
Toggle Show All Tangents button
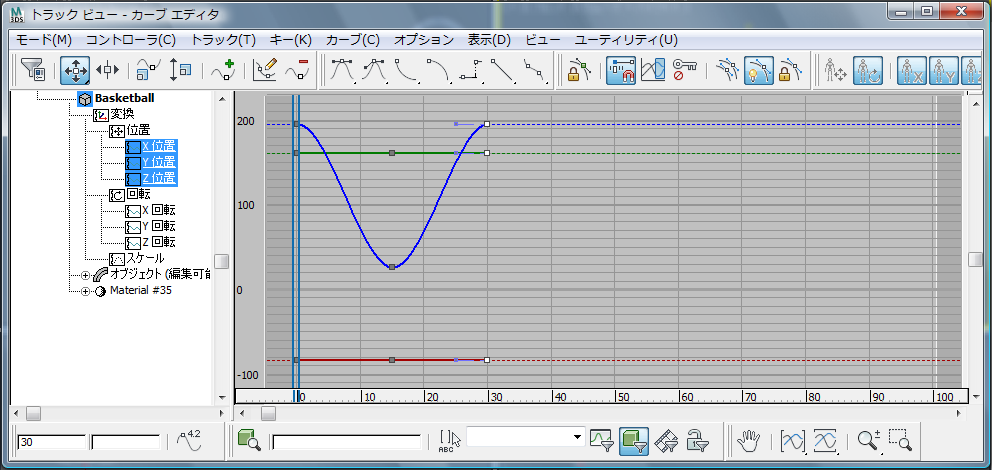click(x=727, y=70)
